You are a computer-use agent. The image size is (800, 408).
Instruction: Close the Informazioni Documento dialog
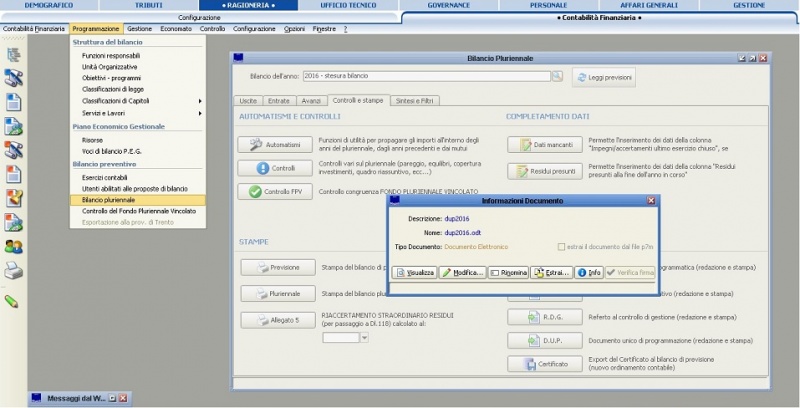[651, 201]
